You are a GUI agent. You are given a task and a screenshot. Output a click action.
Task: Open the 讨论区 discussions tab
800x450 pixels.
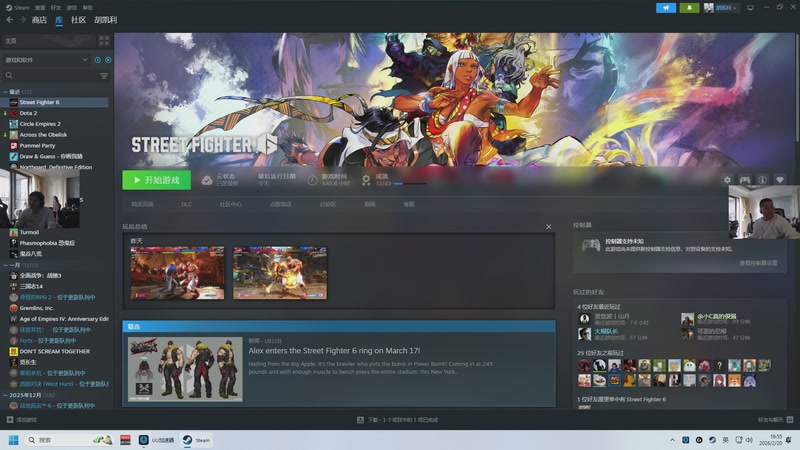(x=328, y=204)
